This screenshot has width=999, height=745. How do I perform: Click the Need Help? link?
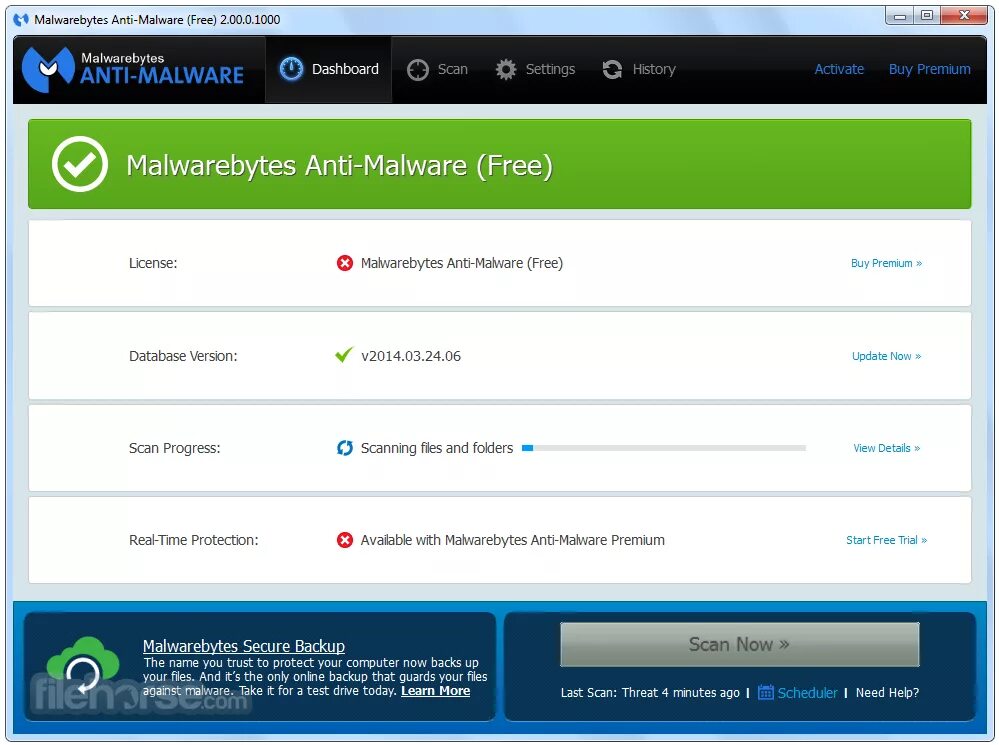pos(887,692)
